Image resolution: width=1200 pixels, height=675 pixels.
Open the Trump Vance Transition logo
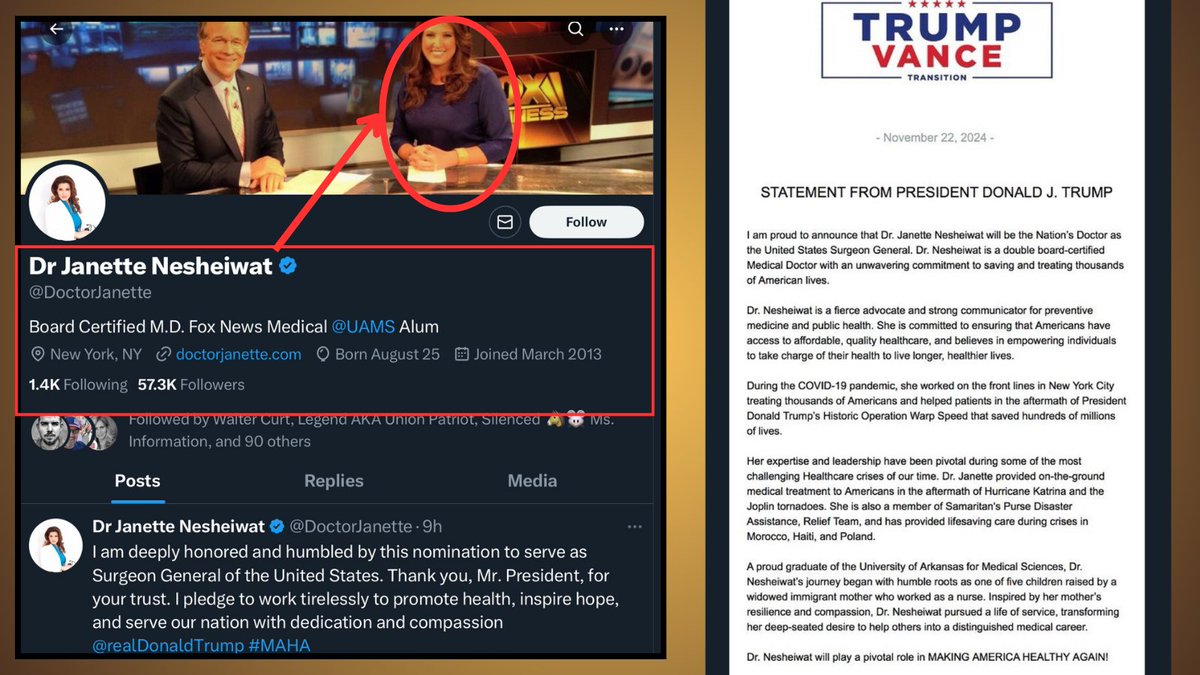point(936,39)
